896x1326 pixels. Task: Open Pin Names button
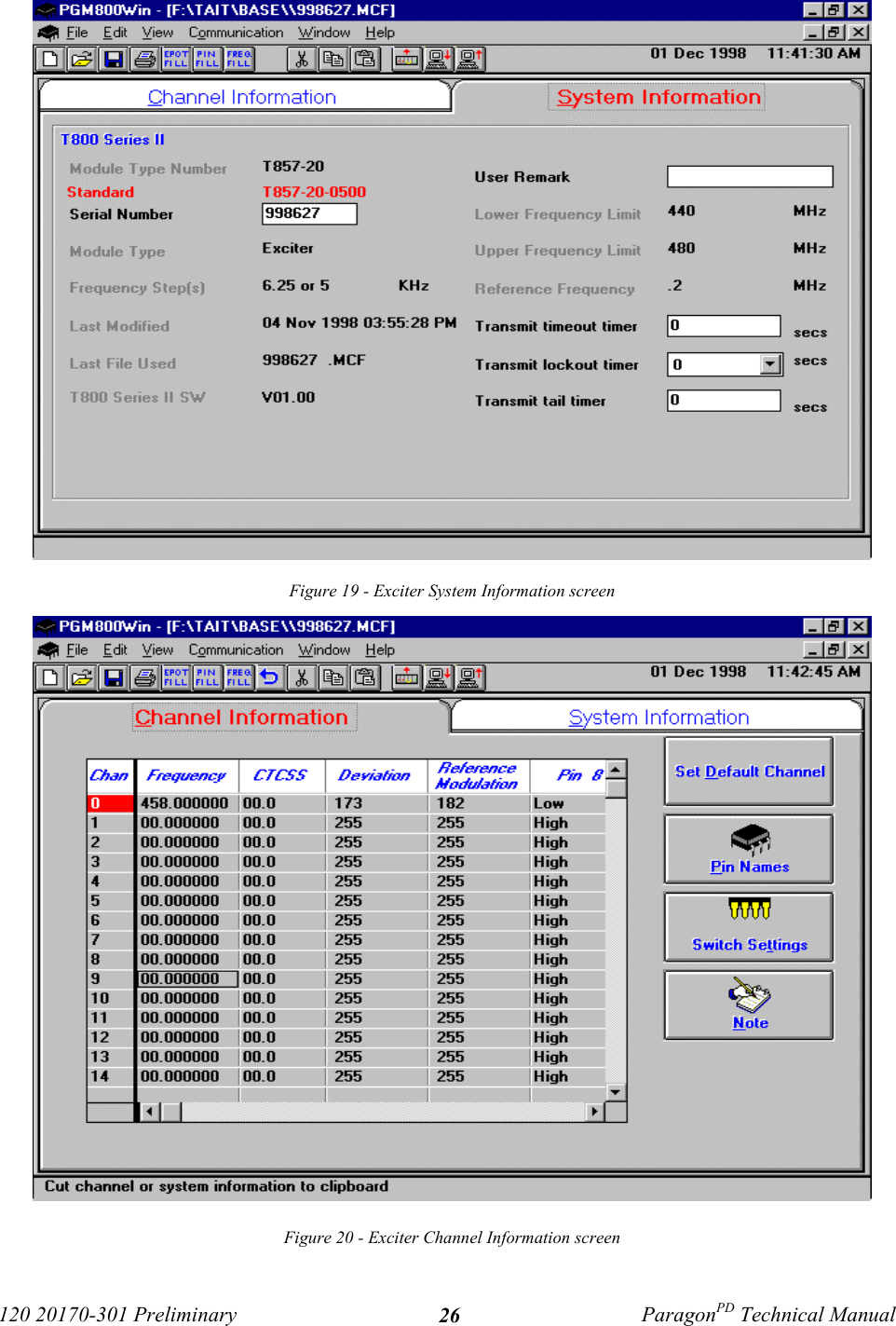pyautogui.click(x=749, y=849)
